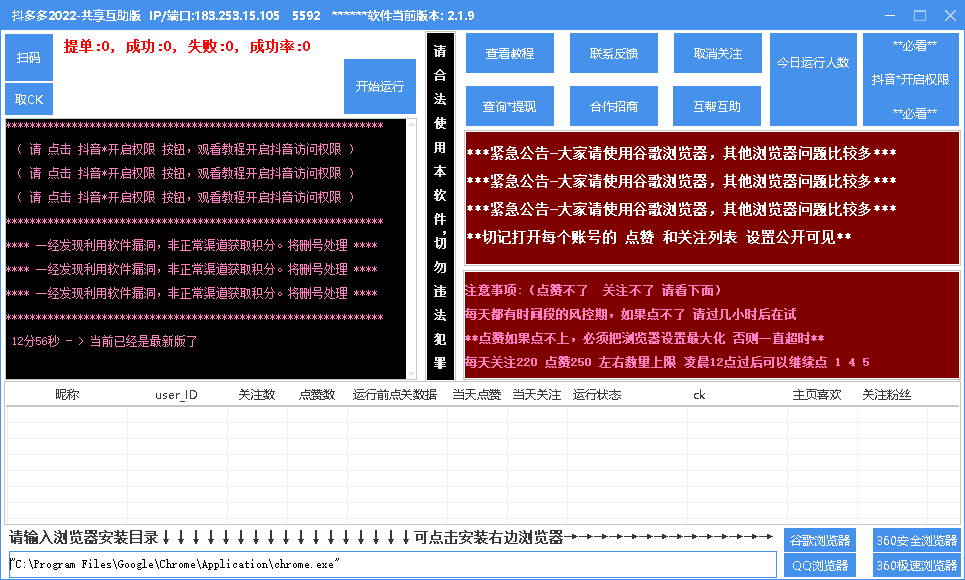The image size is (965, 580).
Task: Click the 当前已经是最新版了 log line
Action: (x=105, y=341)
